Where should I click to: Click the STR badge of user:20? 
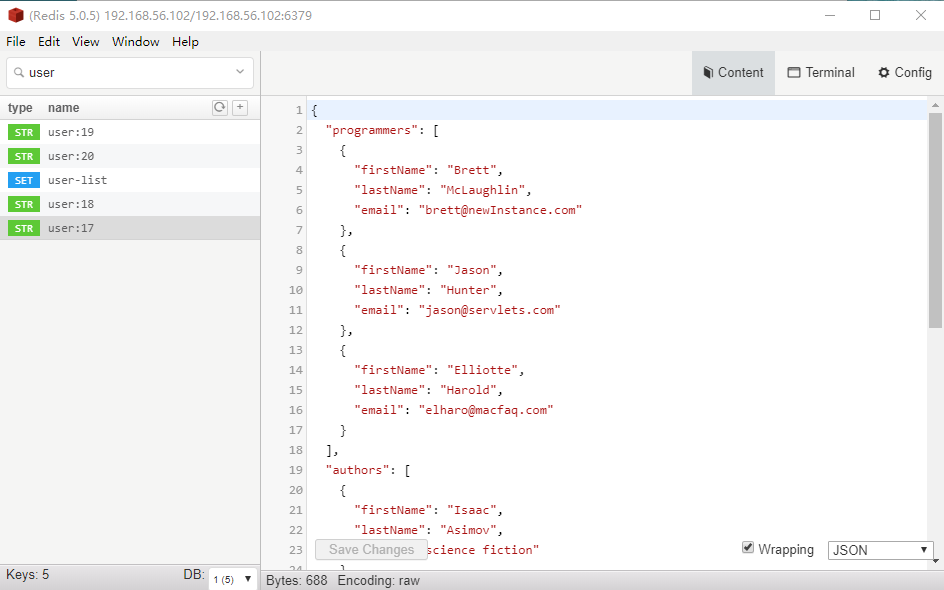coord(24,156)
